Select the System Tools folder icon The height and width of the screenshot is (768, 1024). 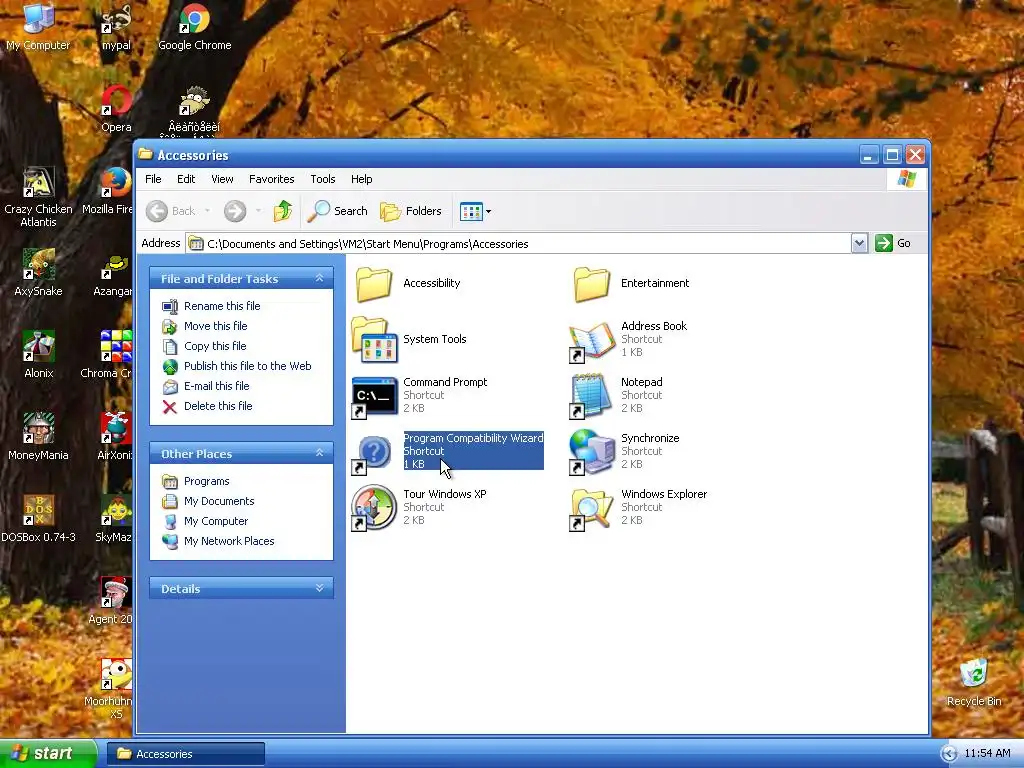(374, 340)
